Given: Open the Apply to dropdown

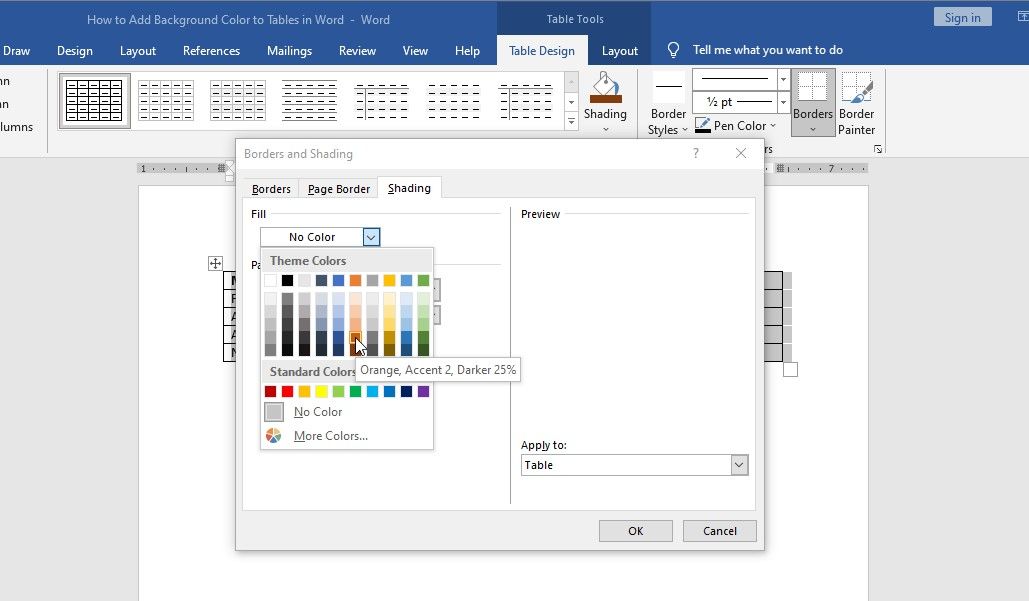Looking at the screenshot, I should (x=739, y=465).
